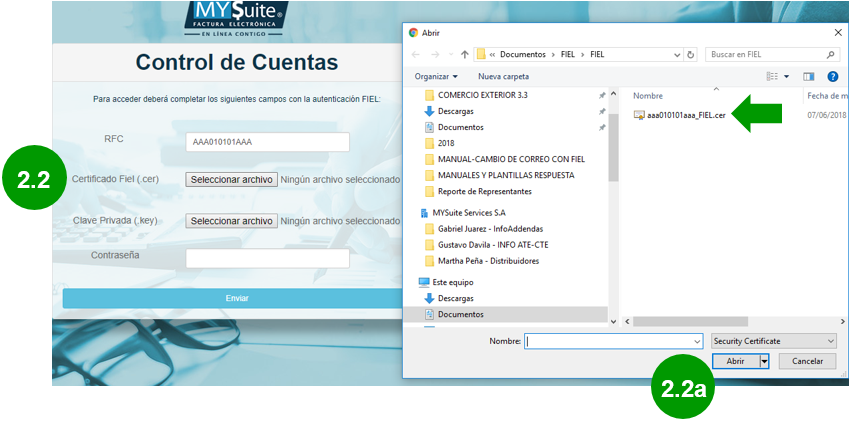Refresh the FIEL folder listing
850x421 pixels.
click(x=691, y=55)
